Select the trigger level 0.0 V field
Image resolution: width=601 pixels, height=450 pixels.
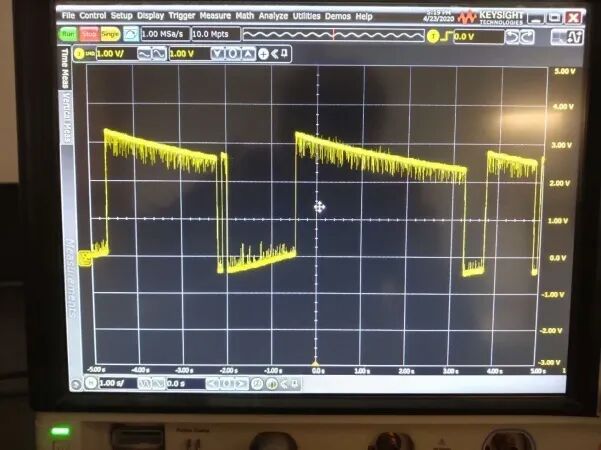coord(478,37)
